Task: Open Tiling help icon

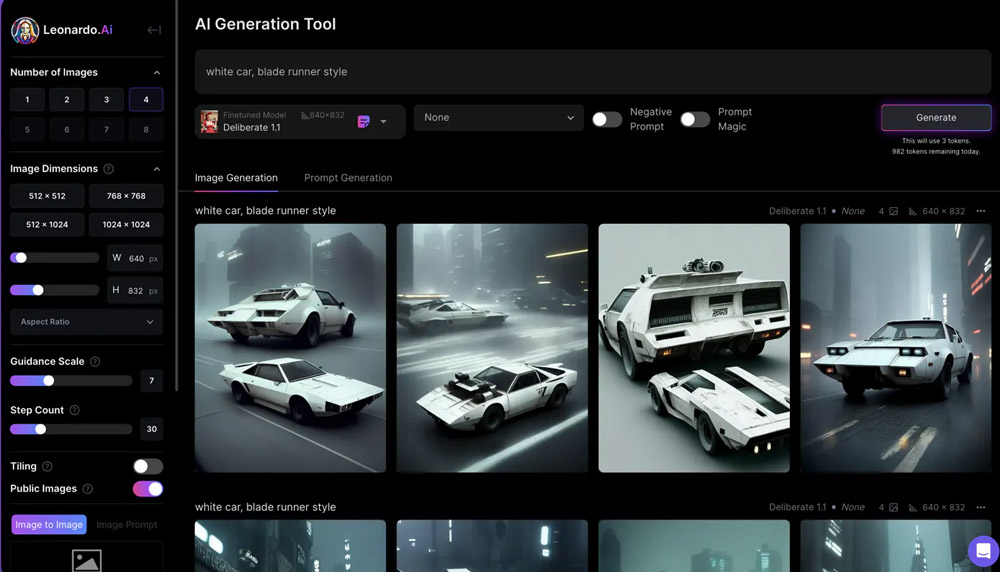Action: click(x=47, y=466)
